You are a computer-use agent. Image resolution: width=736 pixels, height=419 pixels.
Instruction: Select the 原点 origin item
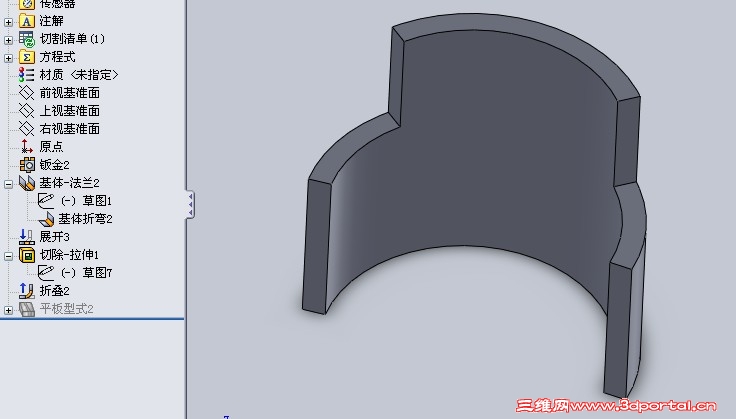[51, 146]
